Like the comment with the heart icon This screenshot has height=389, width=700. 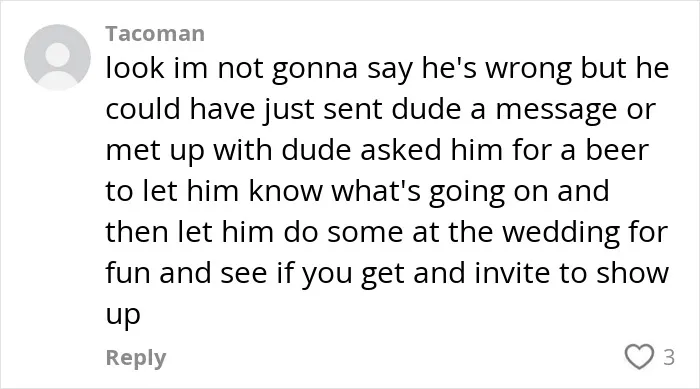point(639,357)
